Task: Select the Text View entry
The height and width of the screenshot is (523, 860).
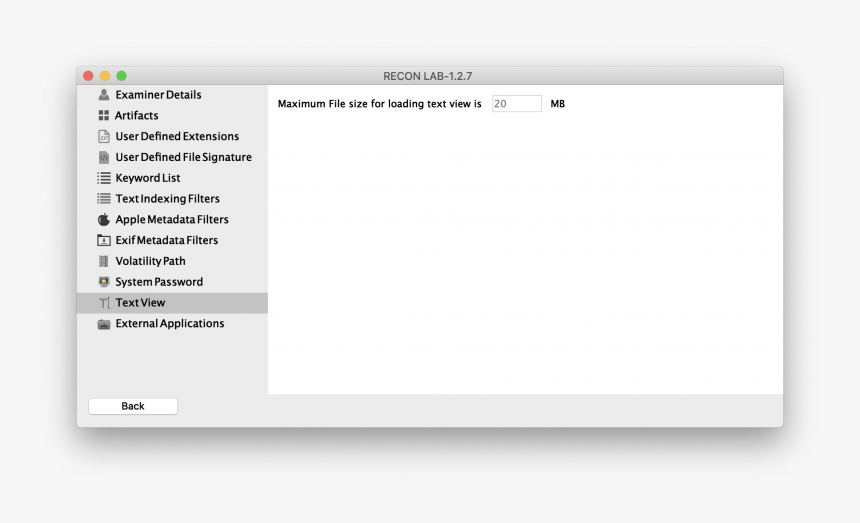Action: click(172, 303)
